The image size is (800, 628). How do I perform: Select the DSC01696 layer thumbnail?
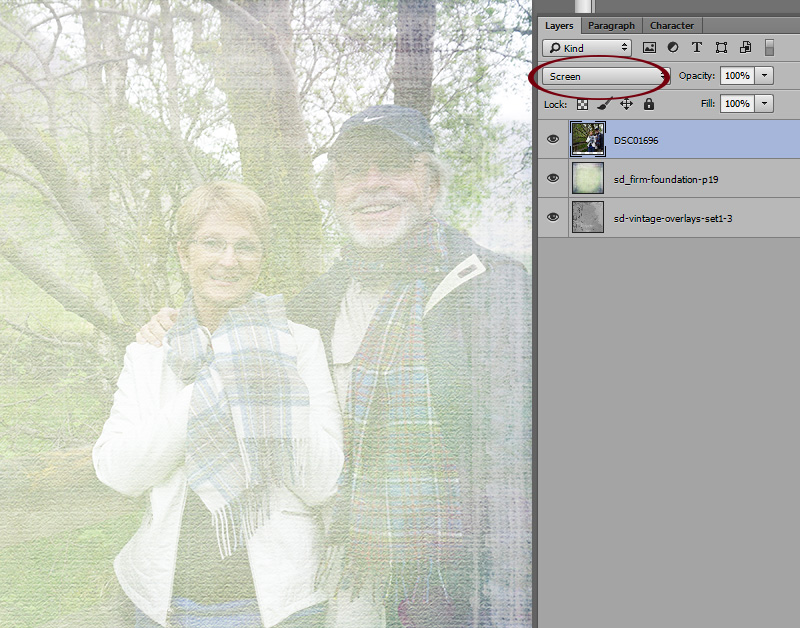tap(588, 139)
